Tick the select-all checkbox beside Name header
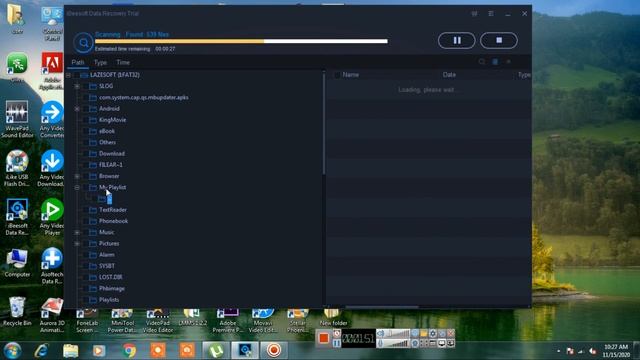This screenshot has width=640, height=360. coord(337,75)
